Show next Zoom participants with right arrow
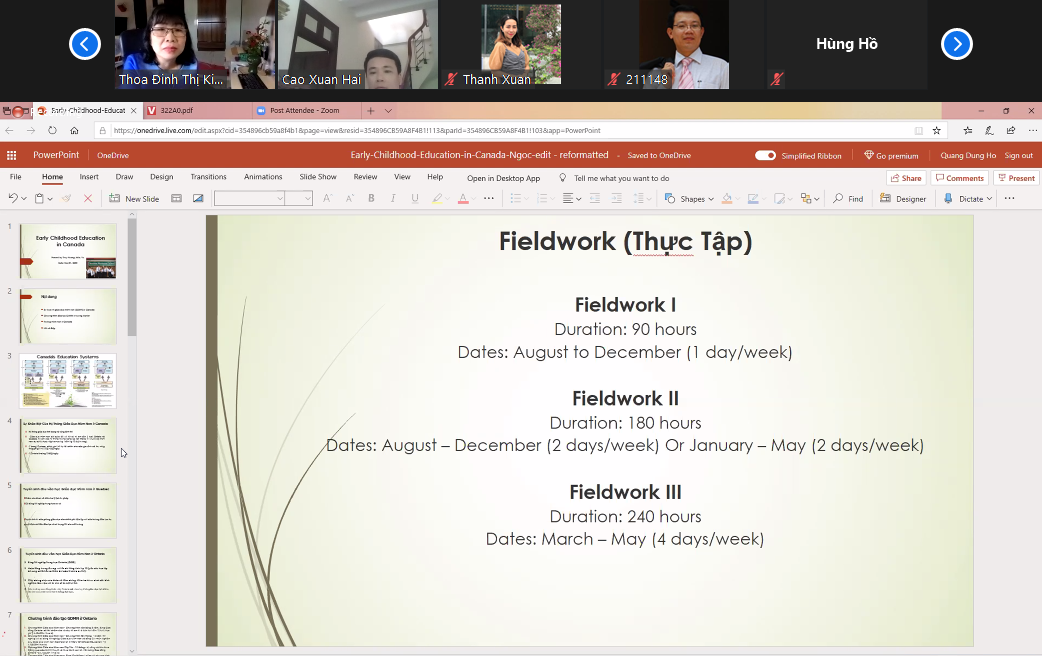This screenshot has height=656, width=1042. (956, 44)
